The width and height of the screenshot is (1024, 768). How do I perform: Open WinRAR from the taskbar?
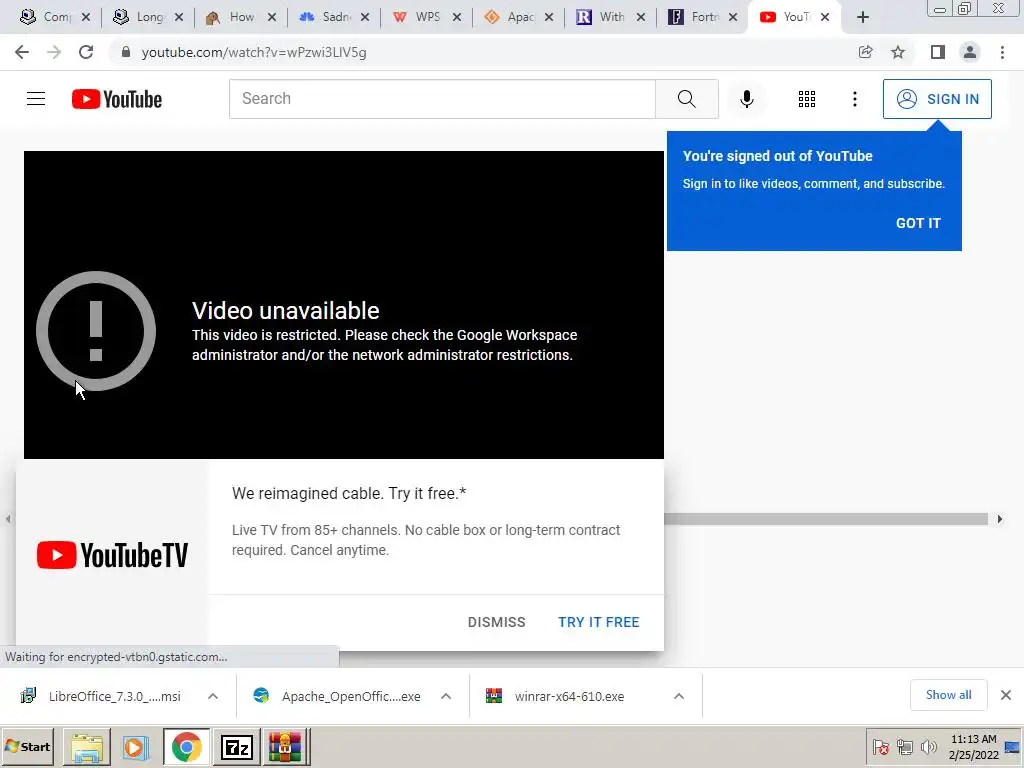tap(285, 746)
